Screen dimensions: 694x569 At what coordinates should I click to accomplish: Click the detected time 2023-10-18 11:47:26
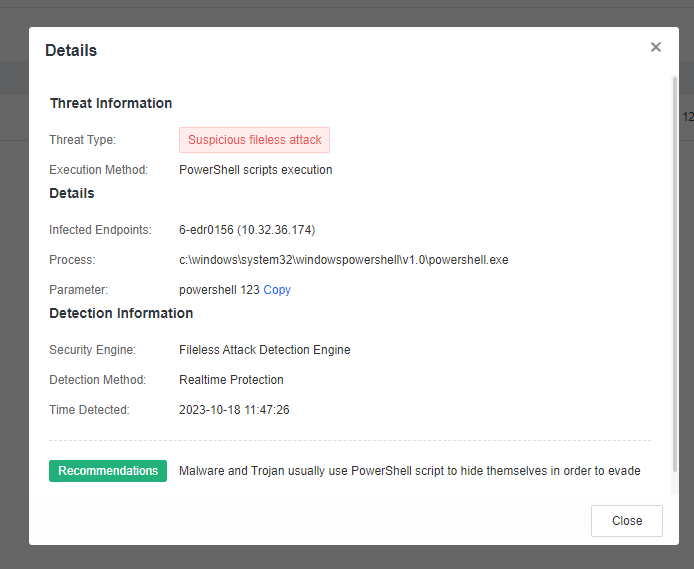click(x=234, y=410)
